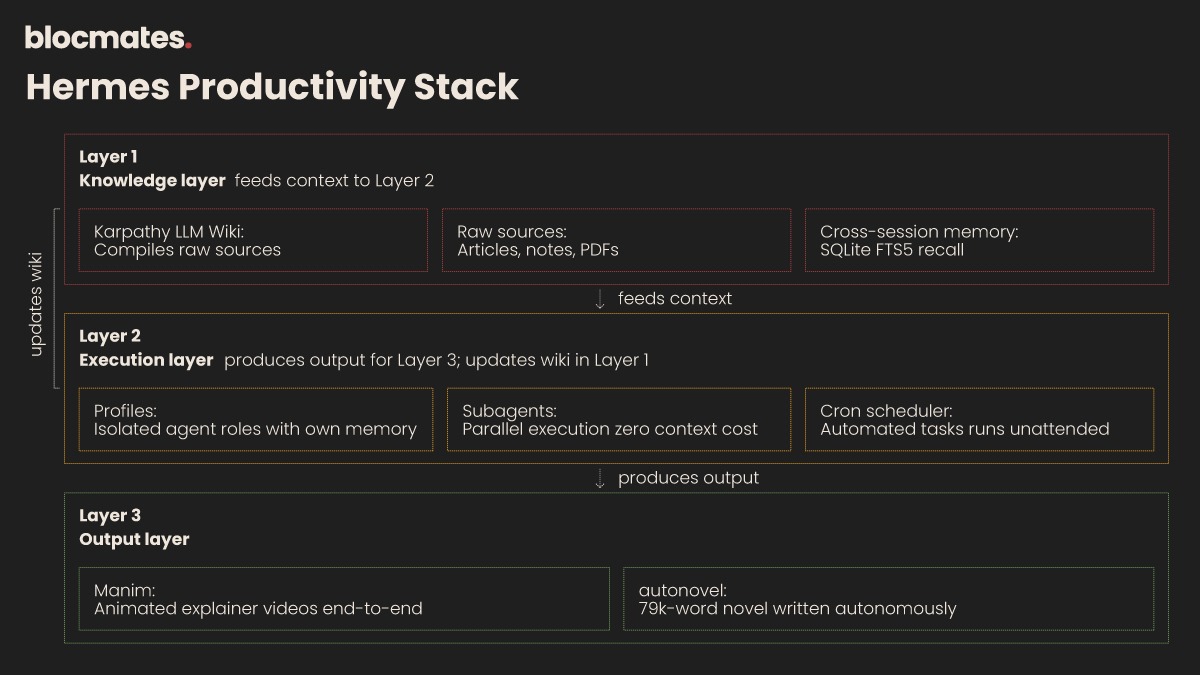Viewport: 1200px width, 675px height.
Task: Click the feeds context down arrow
Action: tap(600, 299)
